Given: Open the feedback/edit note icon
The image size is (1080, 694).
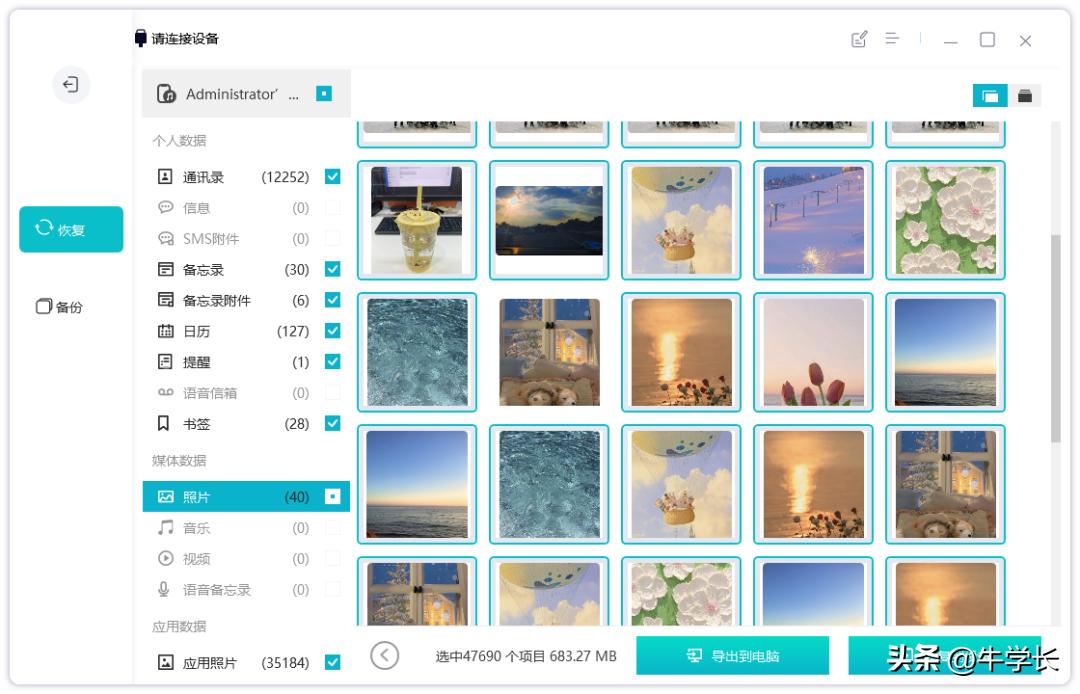Looking at the screenshot, I should [858, 39].
